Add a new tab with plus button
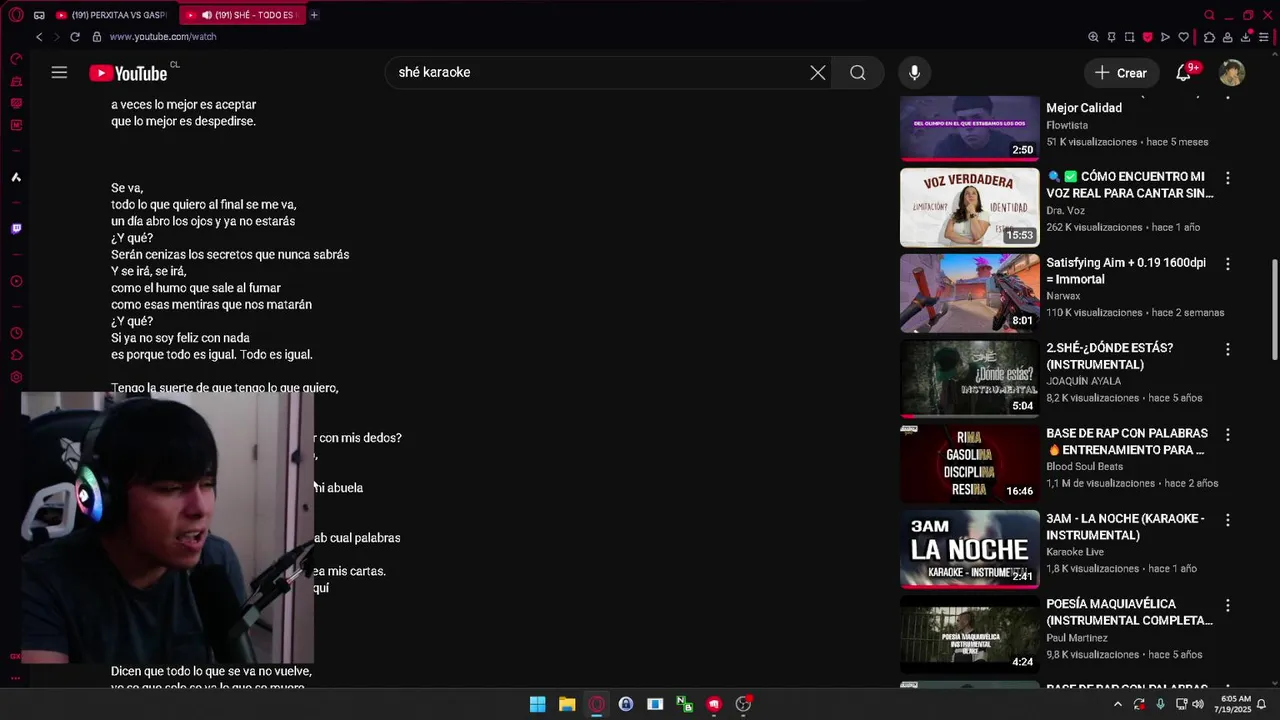The image size is (1280, 720). pos(314,15)
